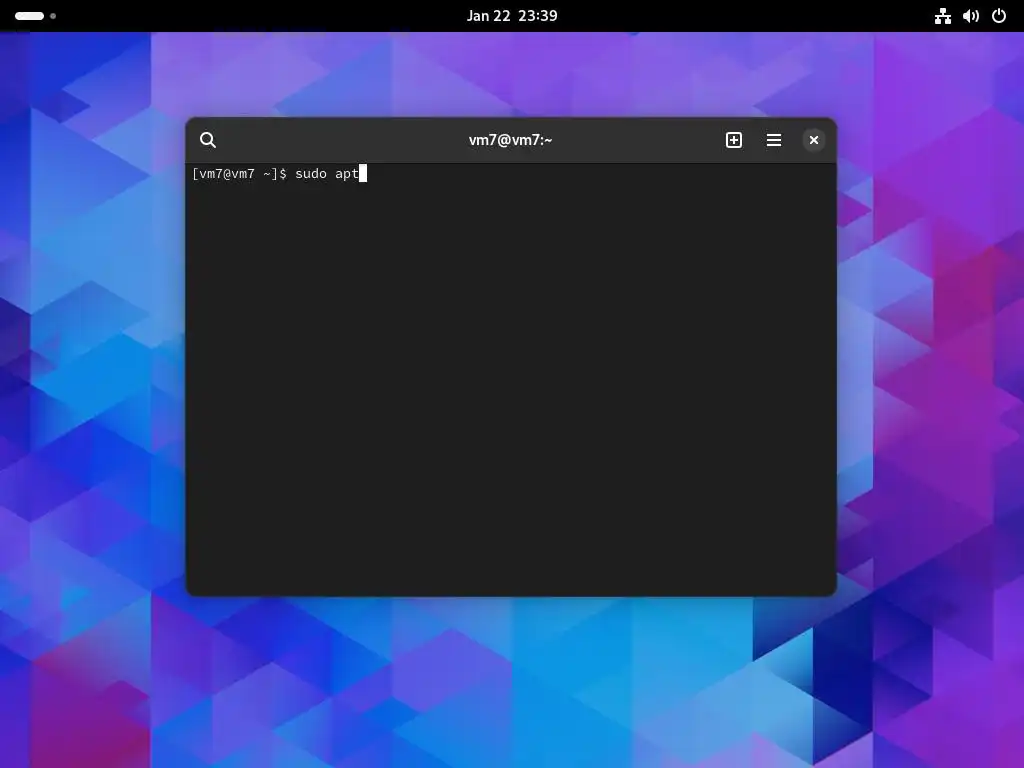Open the terminal hamburger menu
The width and height of the screenshot is (1024, 768).
(774, 140)
